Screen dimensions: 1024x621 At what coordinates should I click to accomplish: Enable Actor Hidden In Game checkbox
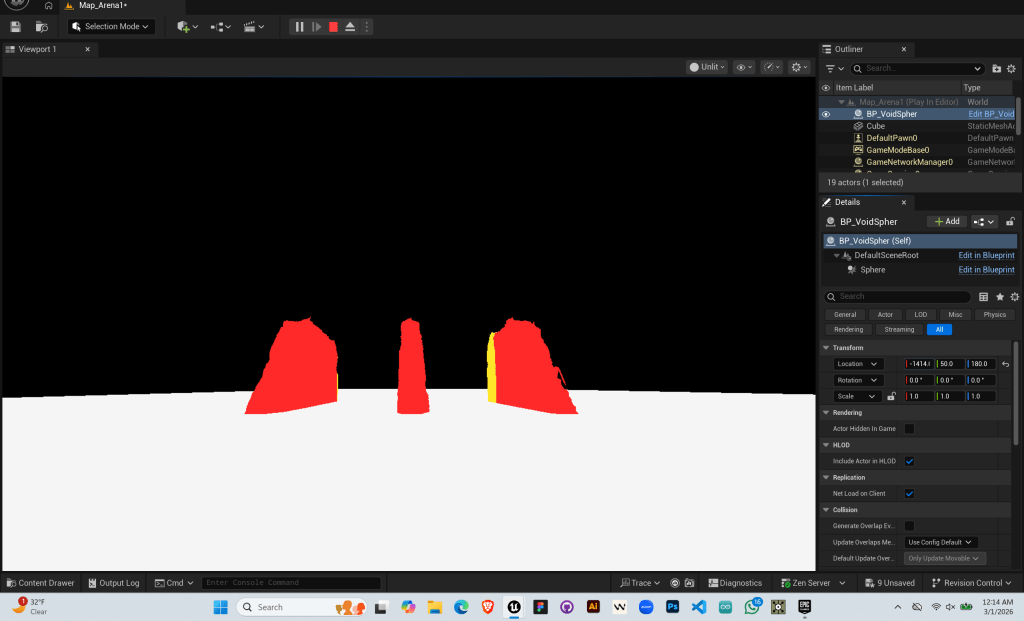point(909,429)
